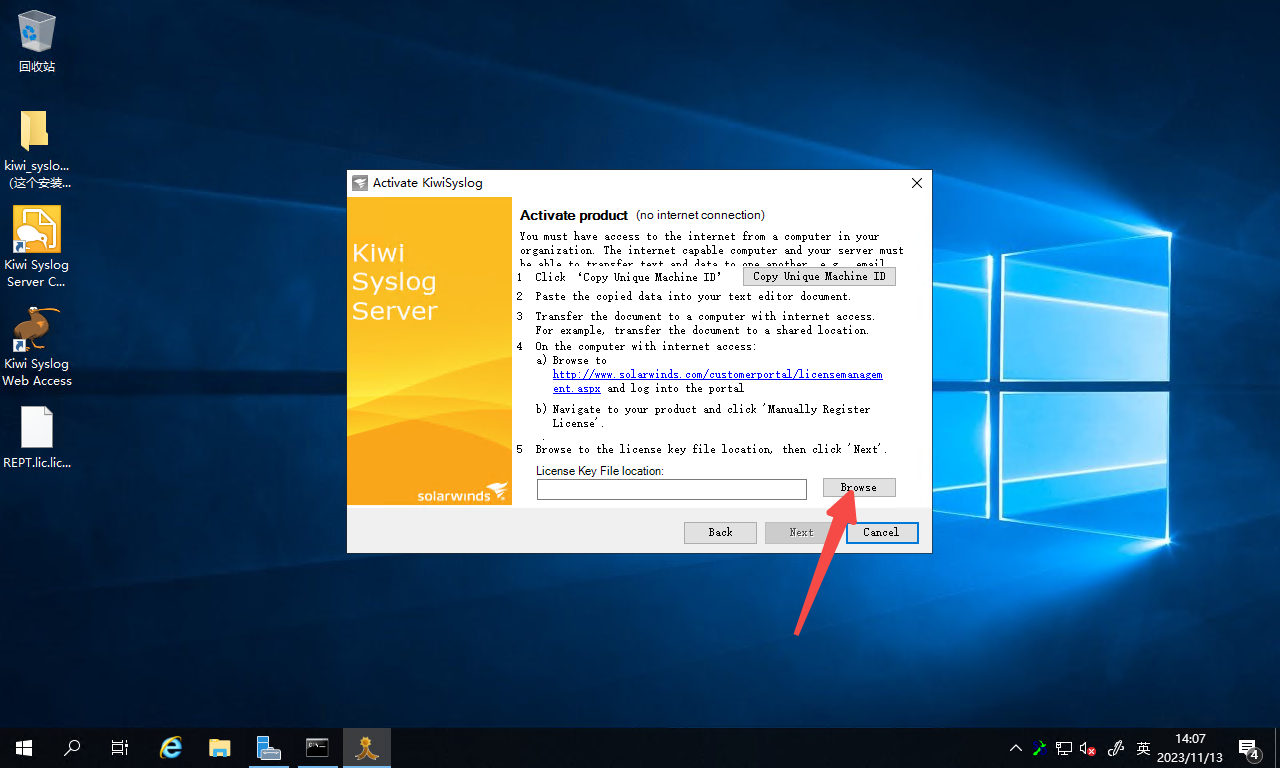Click the 'Activate product' heading text
This screenshot has width=1280, height=768.
tap(574, 215)
